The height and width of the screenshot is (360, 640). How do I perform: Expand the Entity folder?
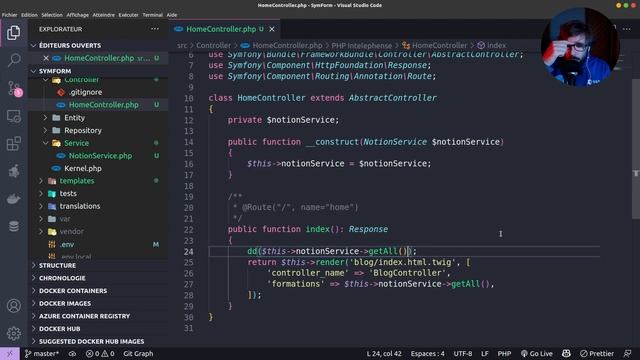coord(74,118)
